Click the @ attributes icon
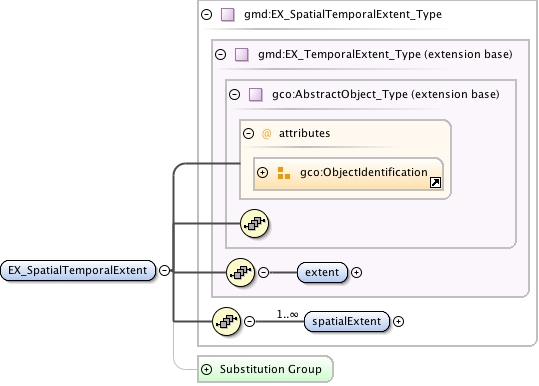Image resolution: width=539 pixels, height=386 pixels. point(266,134)
